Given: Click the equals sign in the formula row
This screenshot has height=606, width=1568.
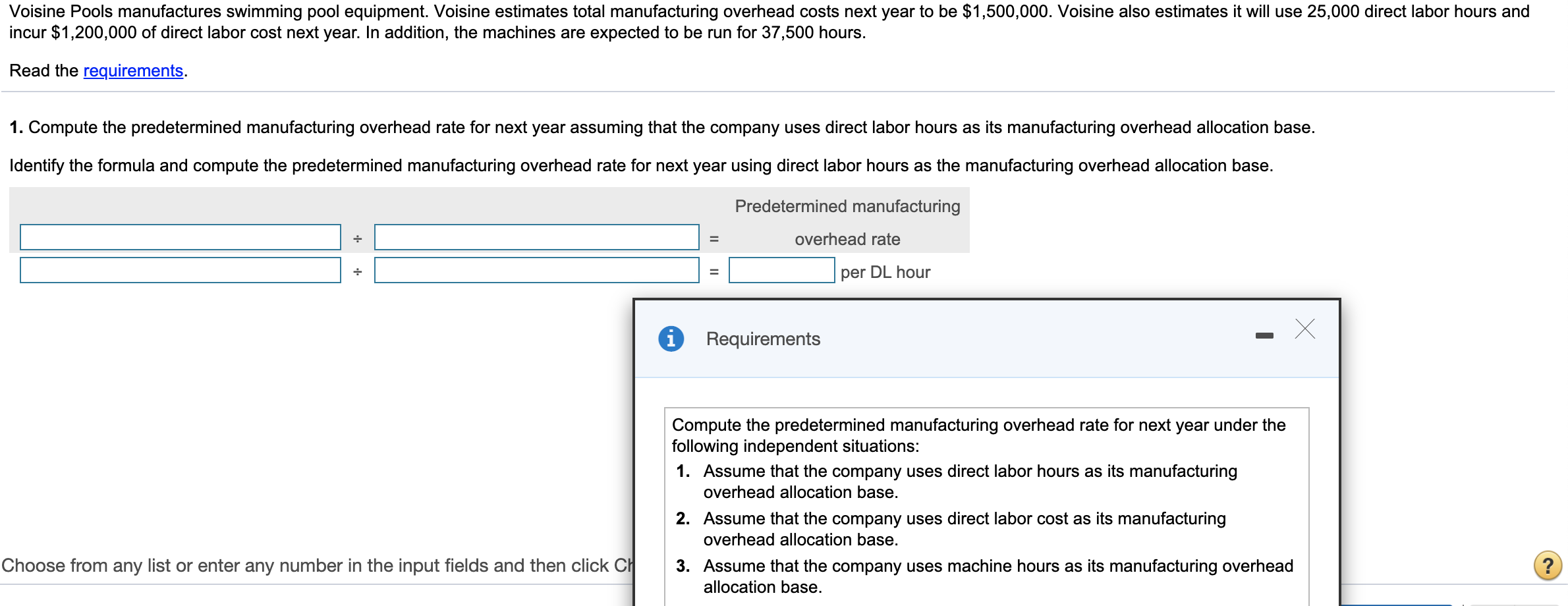Looking at the screenshot, I should 715,238.
